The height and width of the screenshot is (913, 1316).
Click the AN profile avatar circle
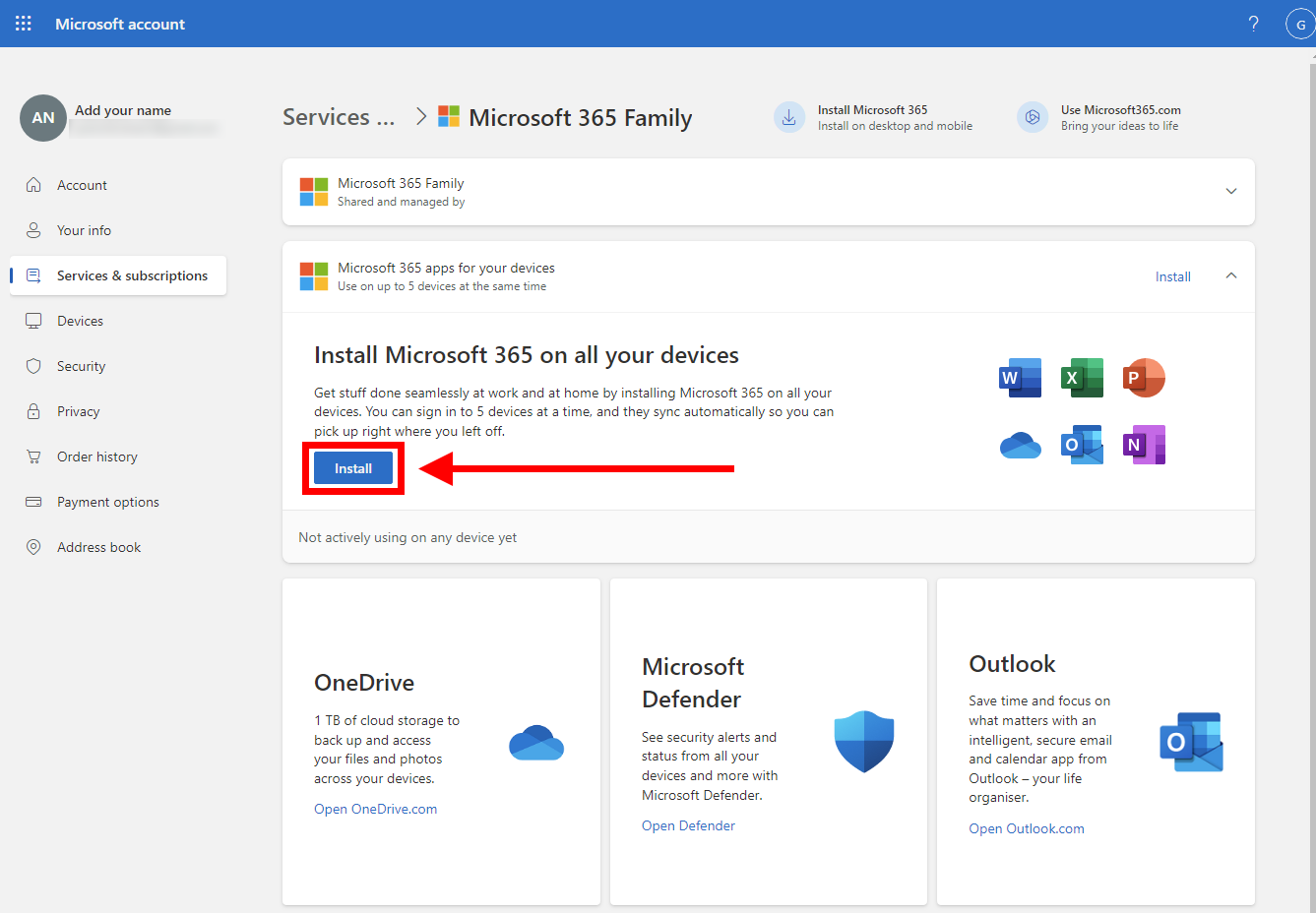point(43,118)
